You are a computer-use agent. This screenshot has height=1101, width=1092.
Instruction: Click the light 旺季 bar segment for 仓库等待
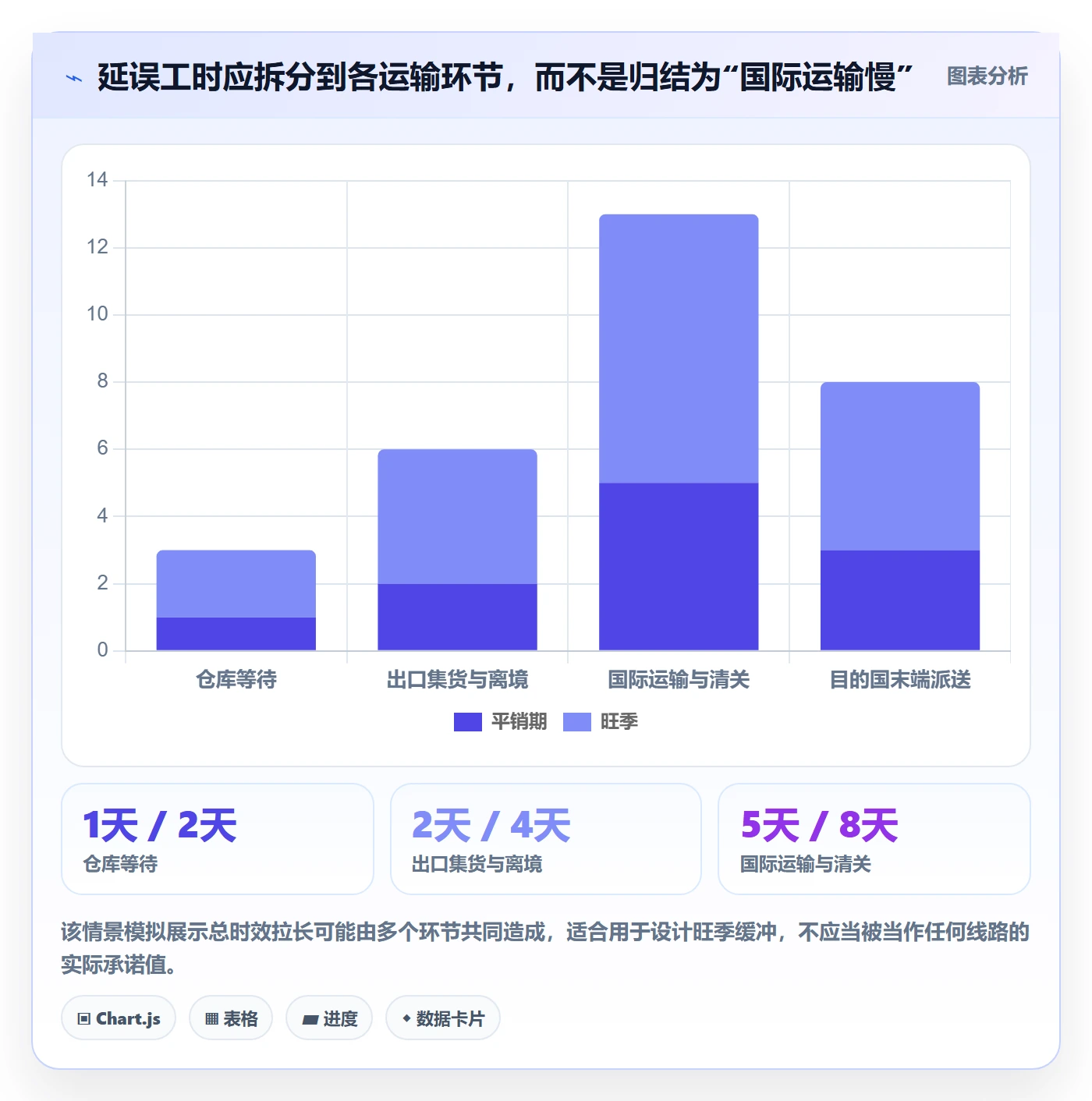click(236, 584)
